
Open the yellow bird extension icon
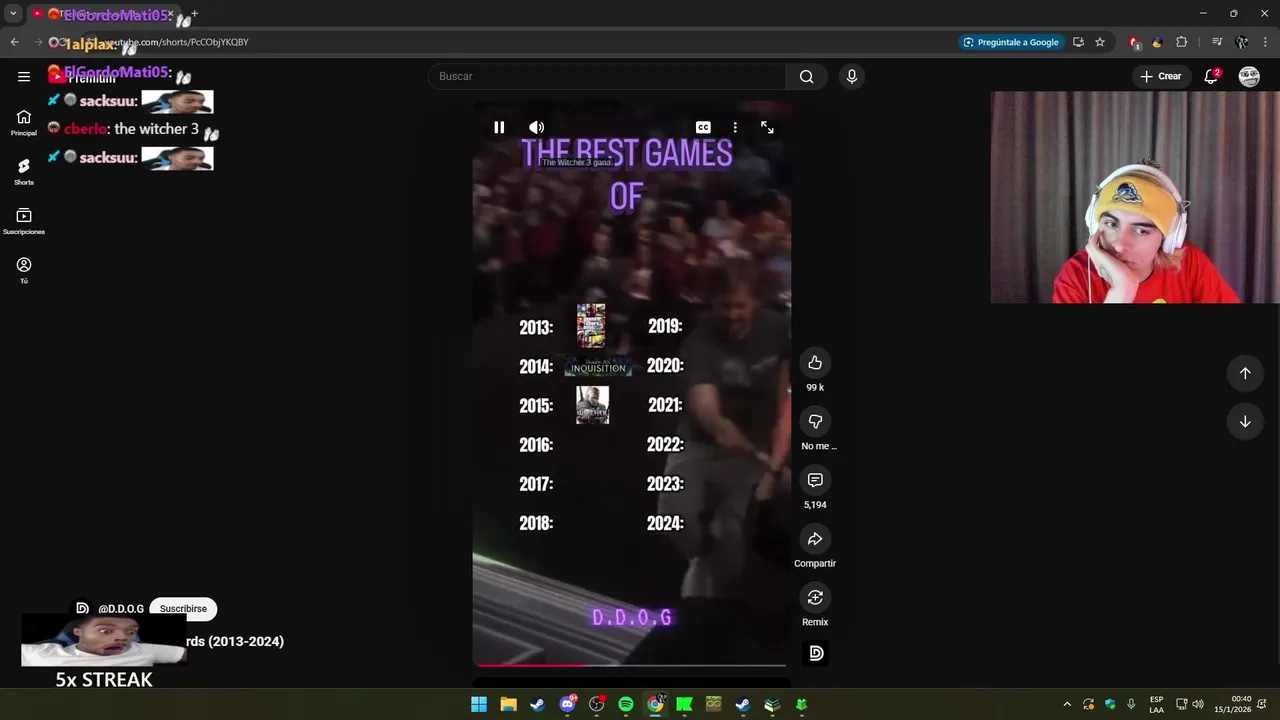(1157, 42)
